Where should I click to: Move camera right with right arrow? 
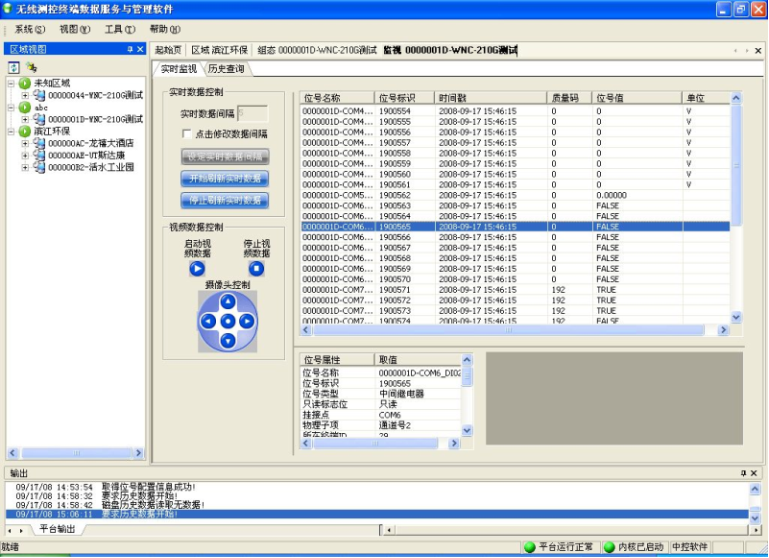tap(247, 321)
